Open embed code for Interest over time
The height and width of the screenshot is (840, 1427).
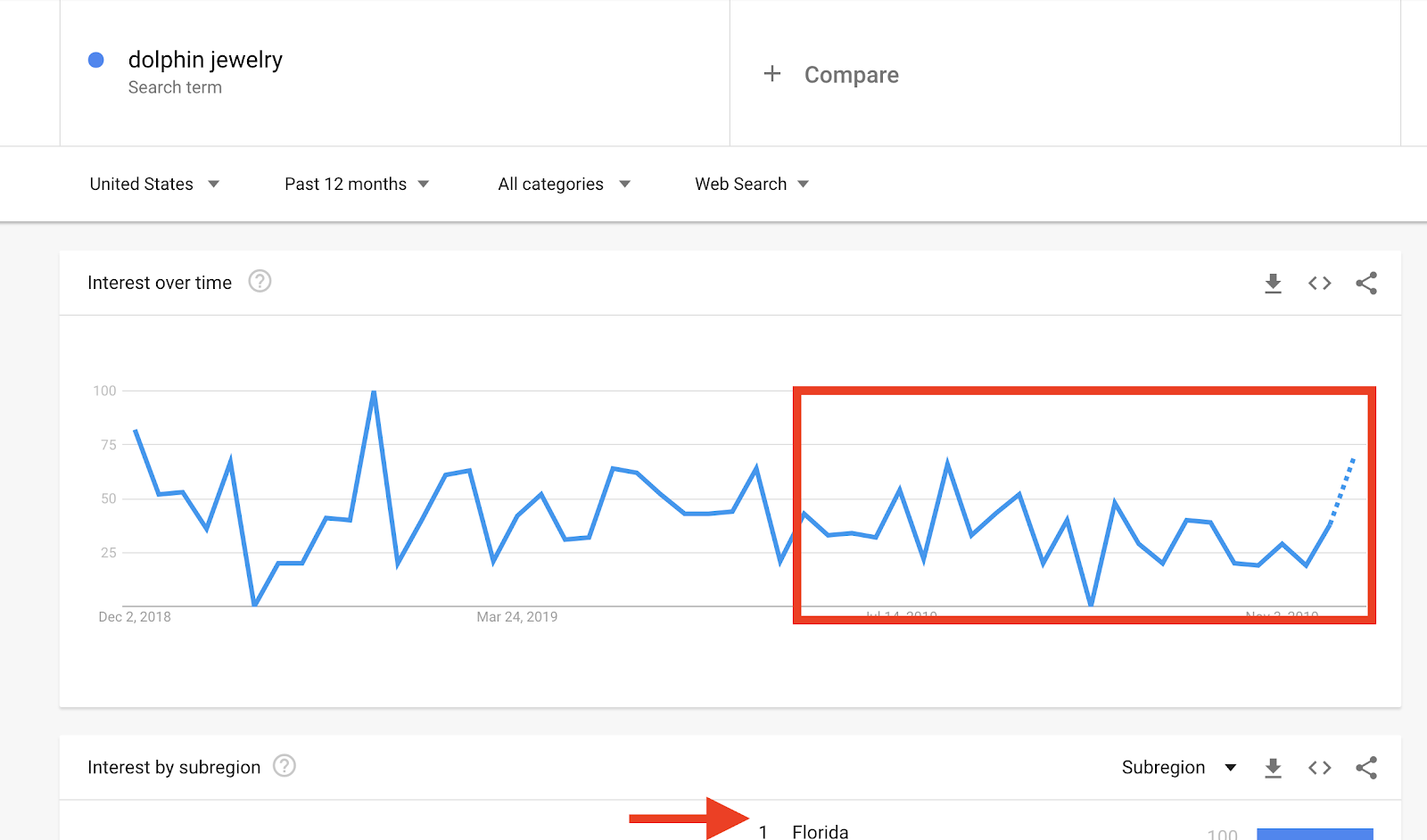pos(1320,284)
